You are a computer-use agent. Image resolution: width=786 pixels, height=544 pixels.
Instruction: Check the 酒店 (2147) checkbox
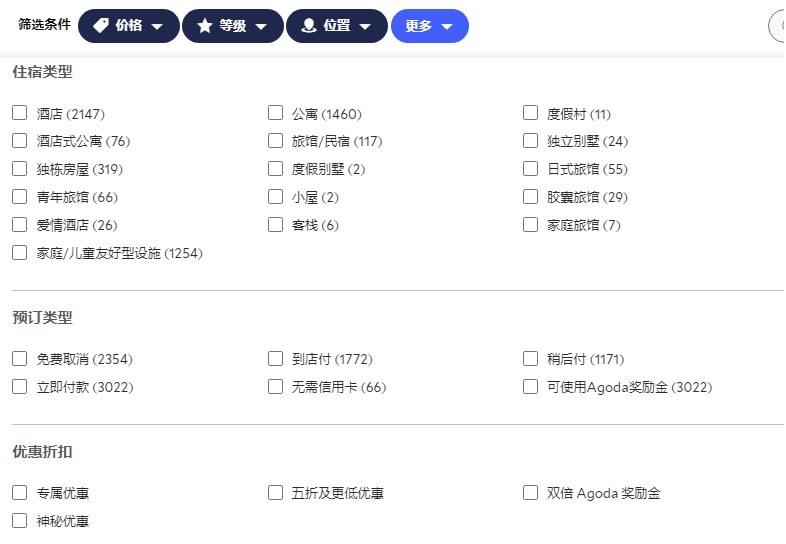pyautogui.click(x=20, y=113)
